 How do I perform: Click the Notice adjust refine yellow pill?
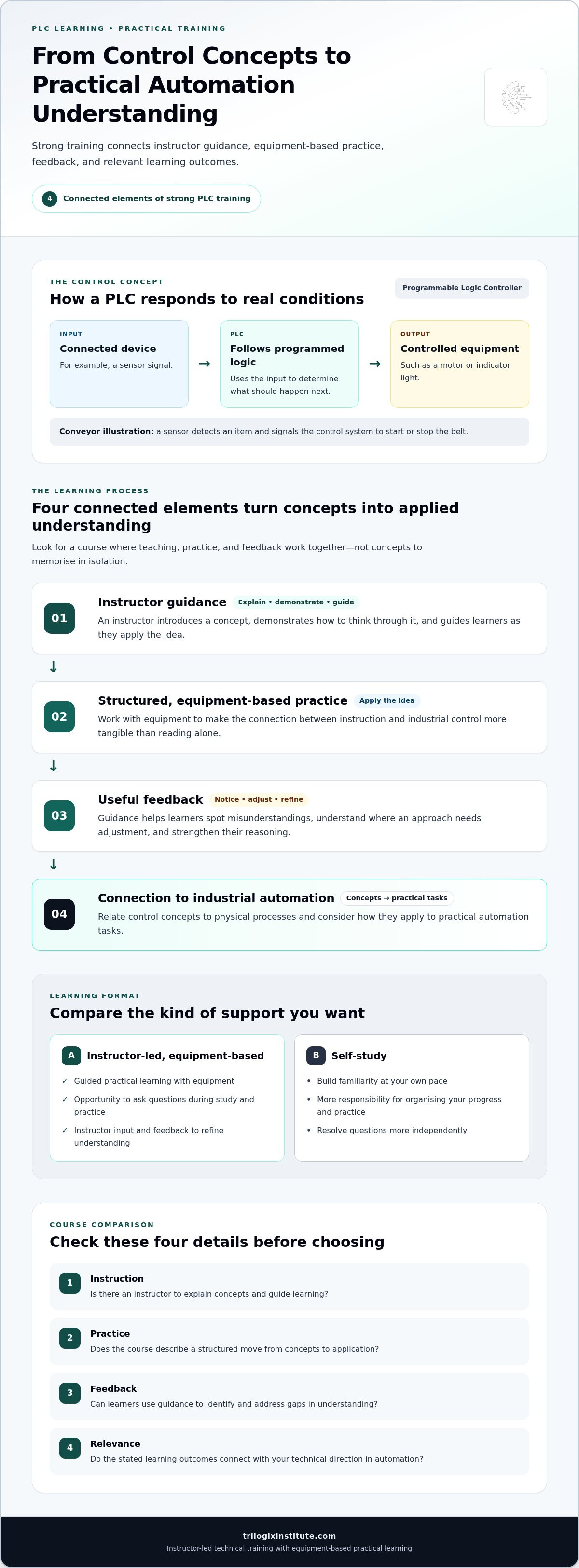coord(259,799)
